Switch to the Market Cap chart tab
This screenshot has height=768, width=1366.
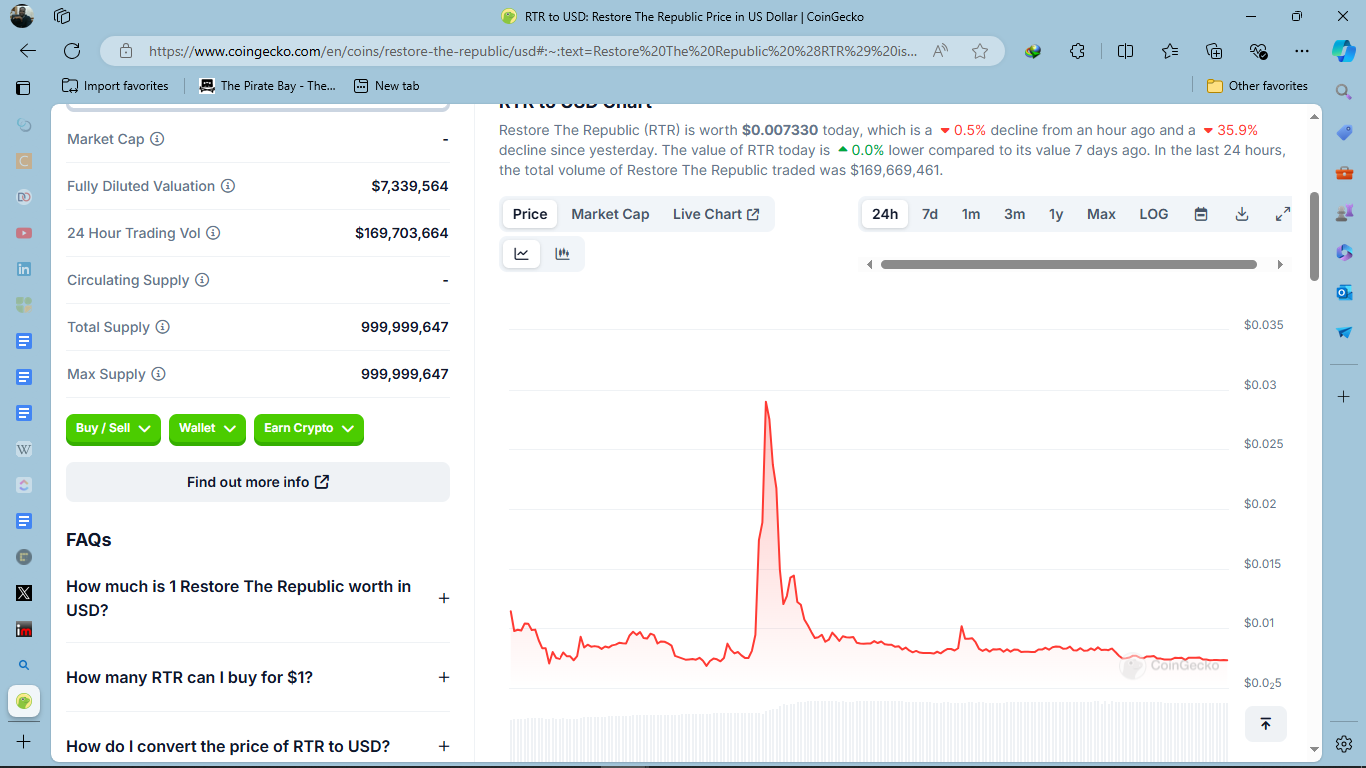point(610,214)
